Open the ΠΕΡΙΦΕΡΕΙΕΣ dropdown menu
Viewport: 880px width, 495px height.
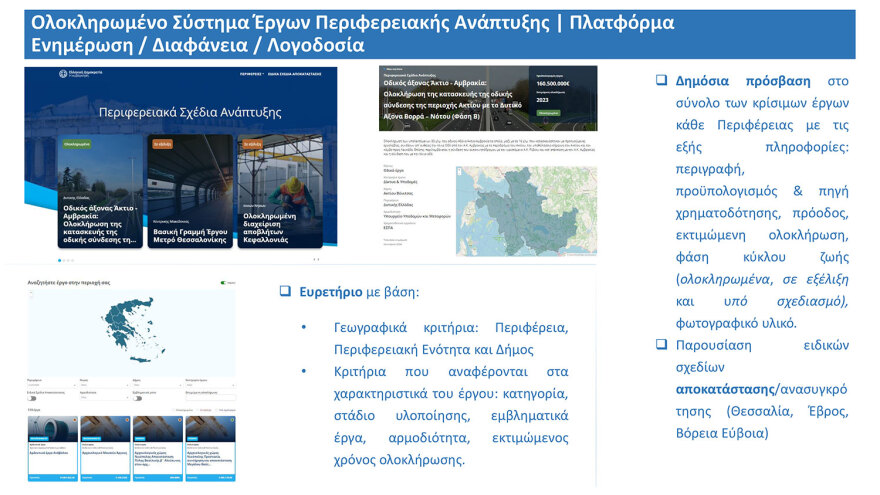pyautogui.click(x=251, y=74)
